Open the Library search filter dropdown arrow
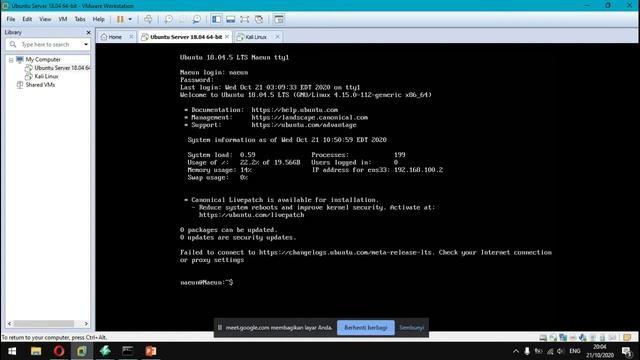Viewport: 640px width, 360px height. click(86, 44)
